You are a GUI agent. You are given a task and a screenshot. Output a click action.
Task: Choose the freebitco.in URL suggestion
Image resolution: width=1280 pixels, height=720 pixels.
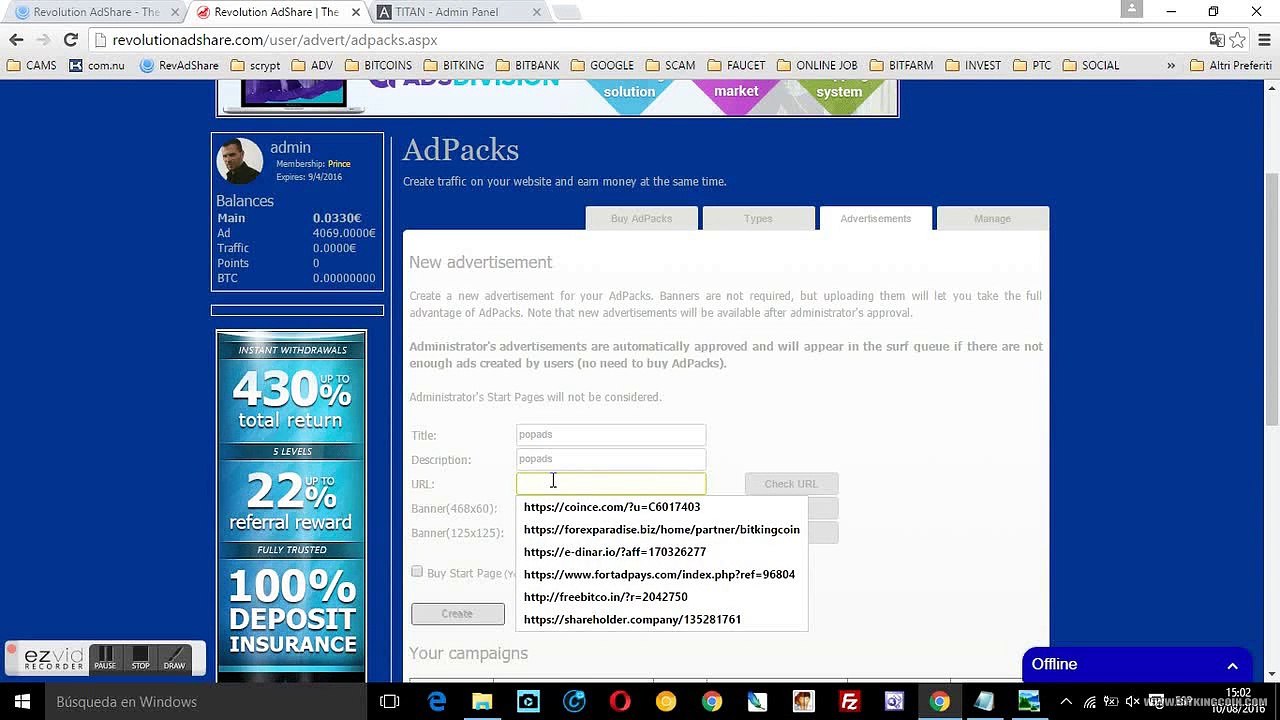661,597
